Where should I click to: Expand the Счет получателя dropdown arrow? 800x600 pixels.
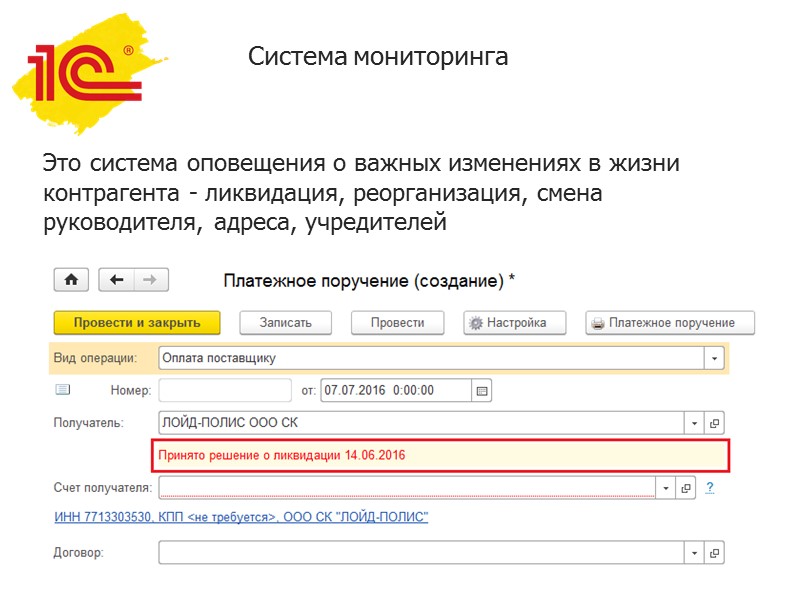pos(666,488)
